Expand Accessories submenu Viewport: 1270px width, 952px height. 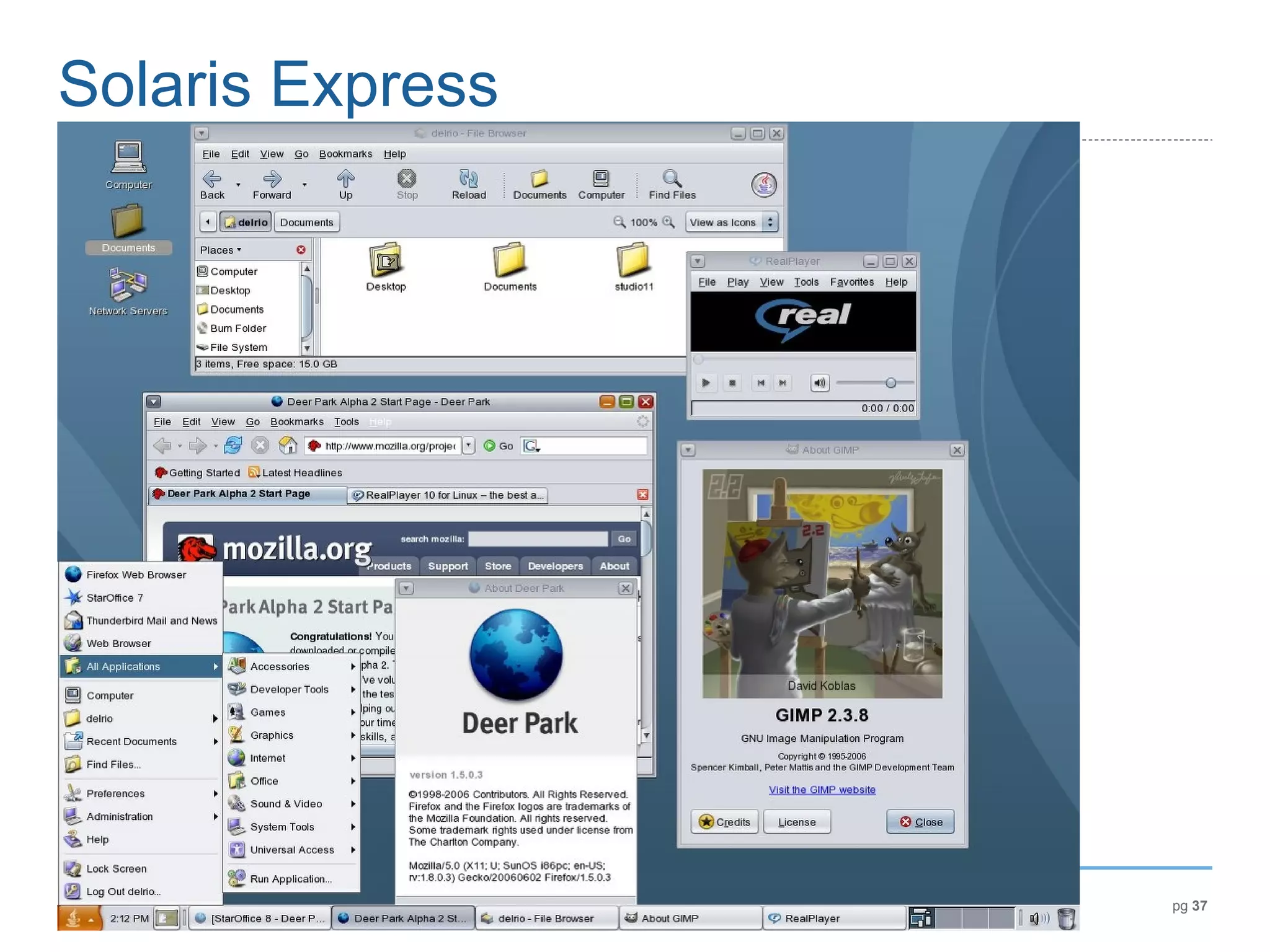[291, 666]
